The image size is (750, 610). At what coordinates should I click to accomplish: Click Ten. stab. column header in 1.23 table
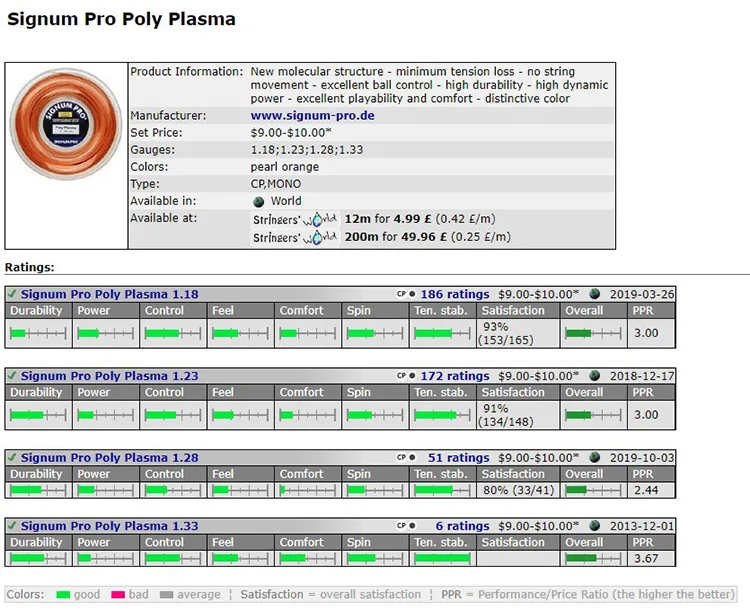[442, 392]
